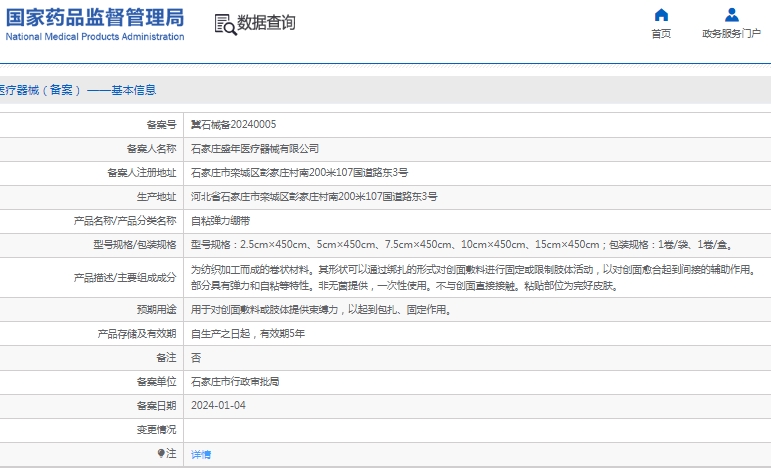Viewport: 771px width, 472px height.
Task: Click product name 自粘弹力绷带
Action: tap(220, 221)
